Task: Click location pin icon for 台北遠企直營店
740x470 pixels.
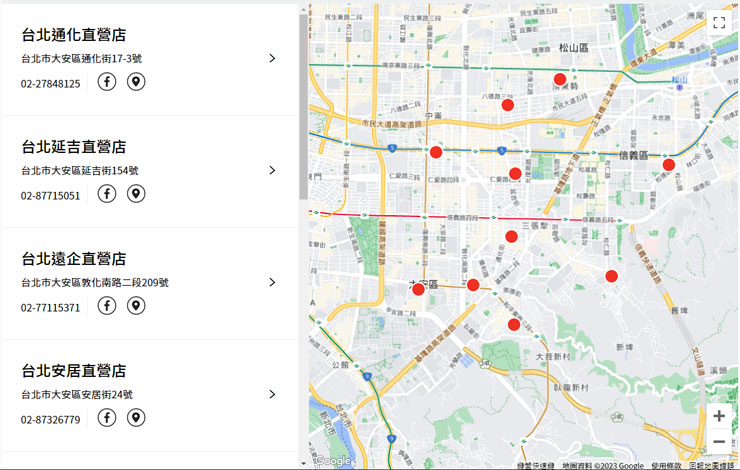Action: coord(136,306)
